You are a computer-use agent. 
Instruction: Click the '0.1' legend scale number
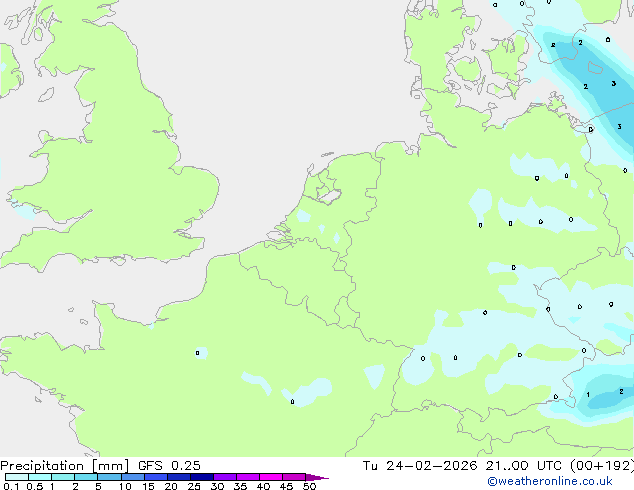click(x=11, y=486)
